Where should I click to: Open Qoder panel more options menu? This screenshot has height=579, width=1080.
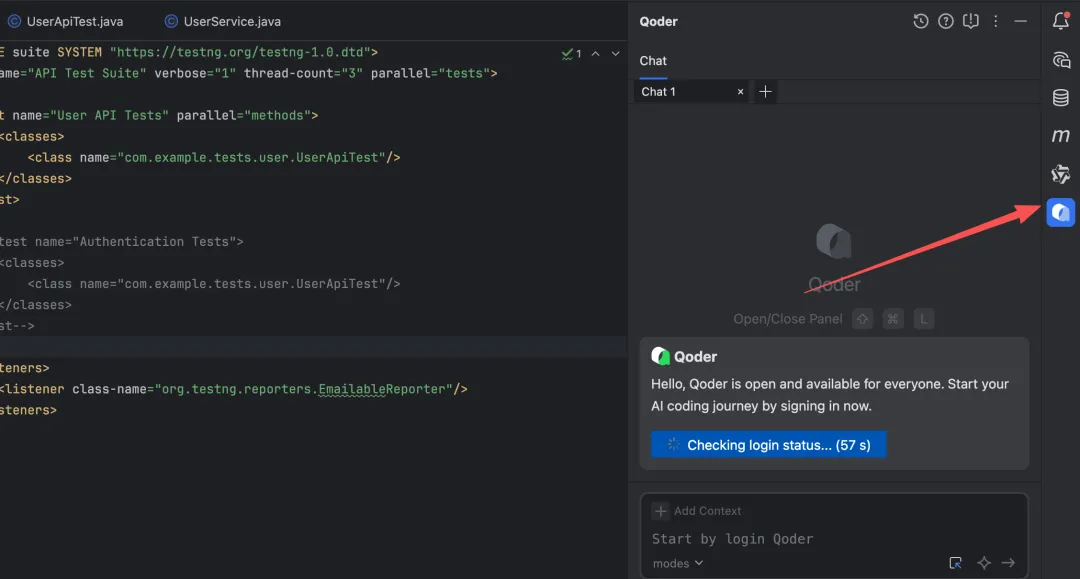pos(995,21)
